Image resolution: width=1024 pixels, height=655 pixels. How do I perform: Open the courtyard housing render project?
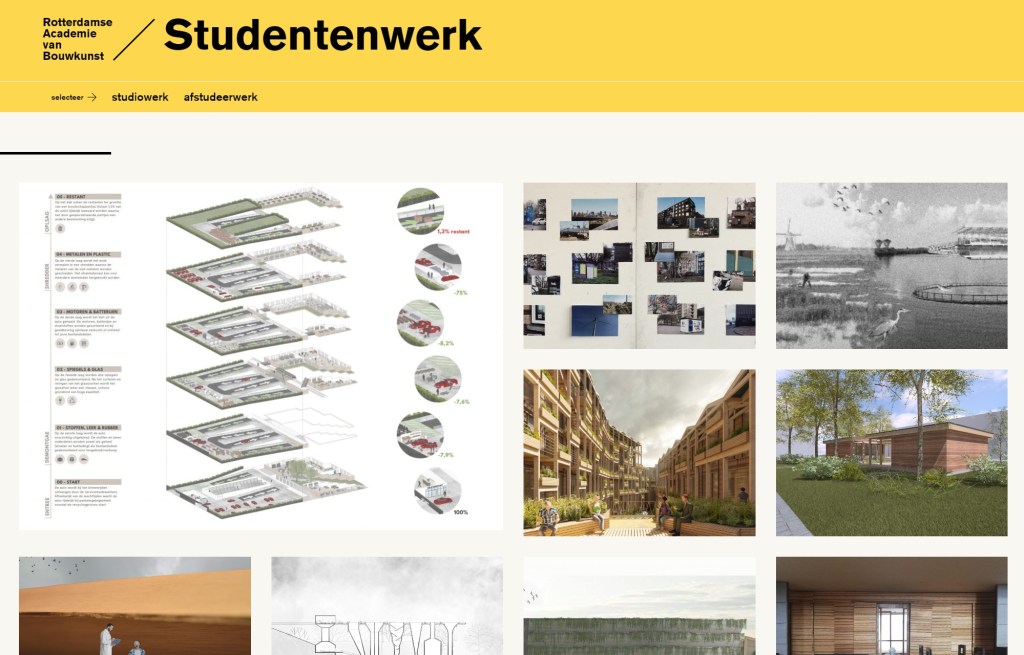click(640, 450)
